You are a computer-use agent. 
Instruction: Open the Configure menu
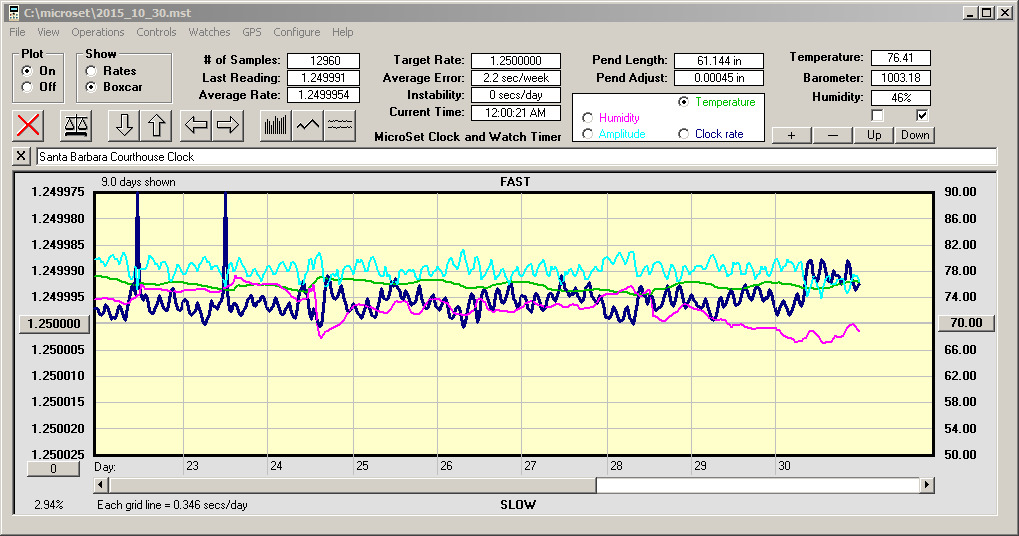[296, 32]
